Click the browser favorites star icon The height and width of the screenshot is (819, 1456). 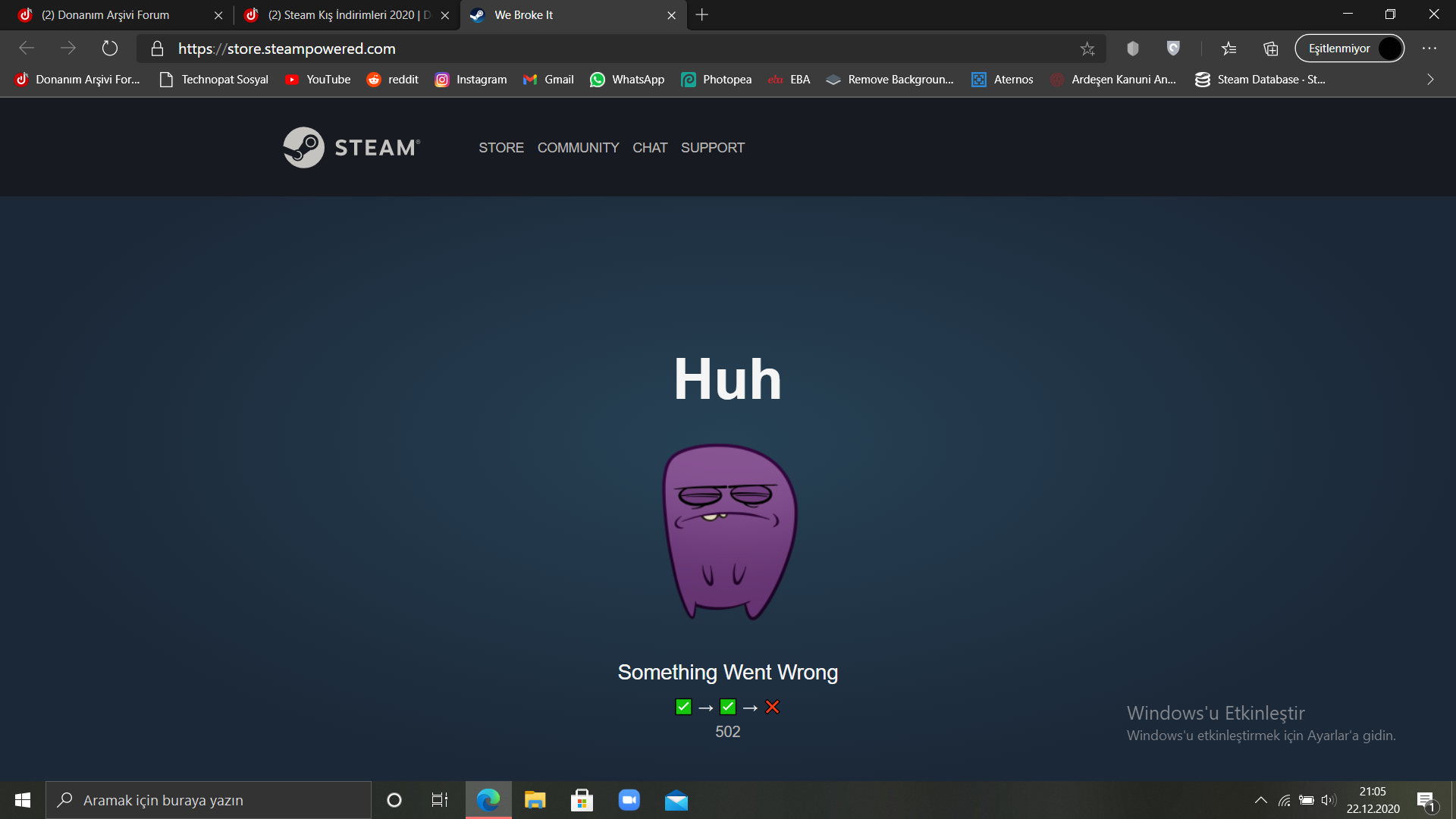tap(1088, 48)
